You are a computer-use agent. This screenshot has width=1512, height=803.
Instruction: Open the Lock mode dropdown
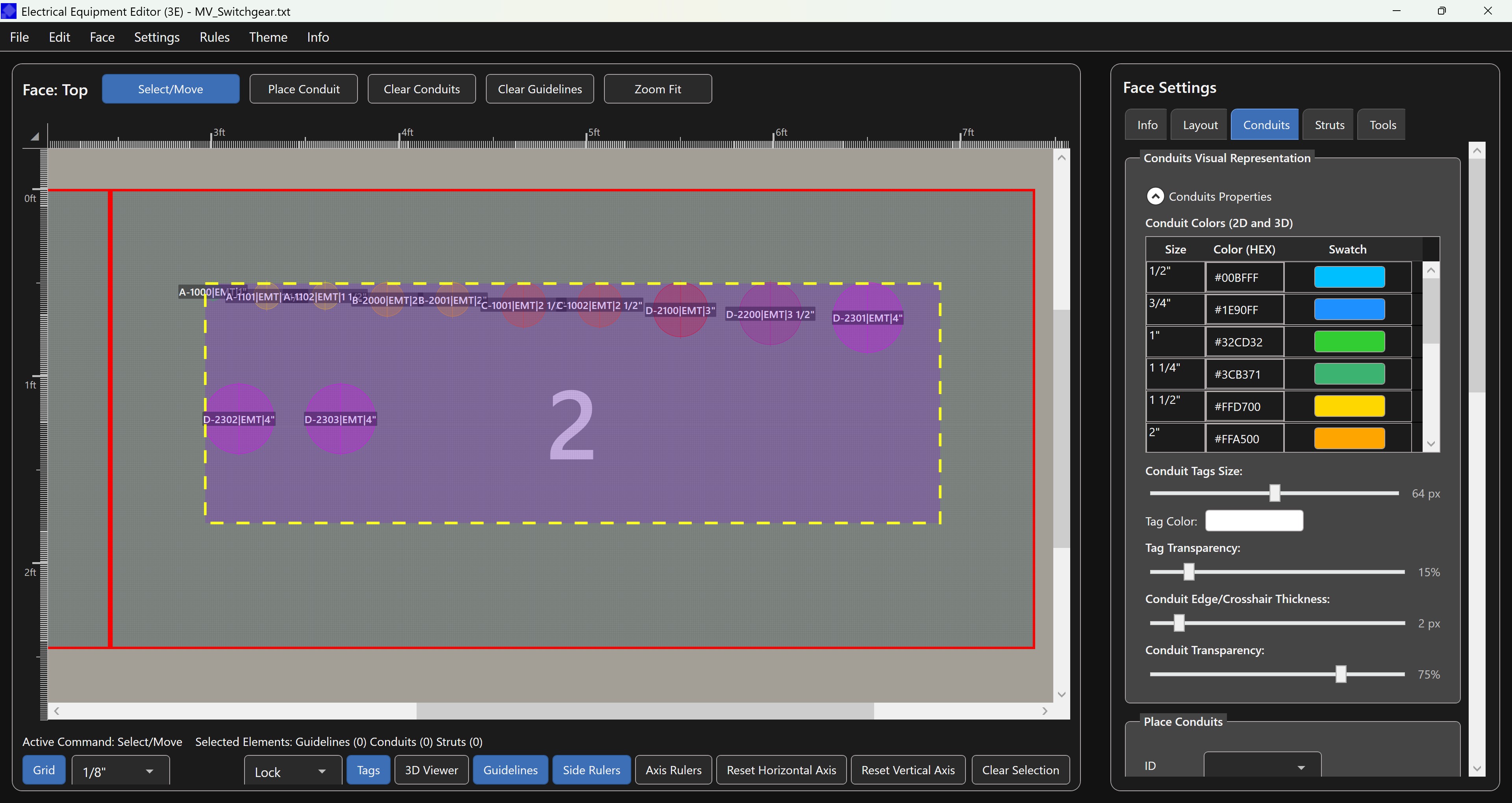click(x=292, y=771)
